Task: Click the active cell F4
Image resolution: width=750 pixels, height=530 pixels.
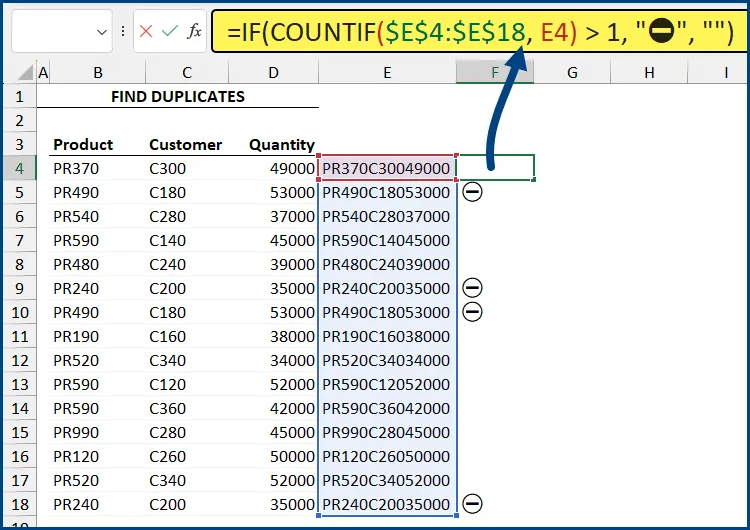Action: 495,168
